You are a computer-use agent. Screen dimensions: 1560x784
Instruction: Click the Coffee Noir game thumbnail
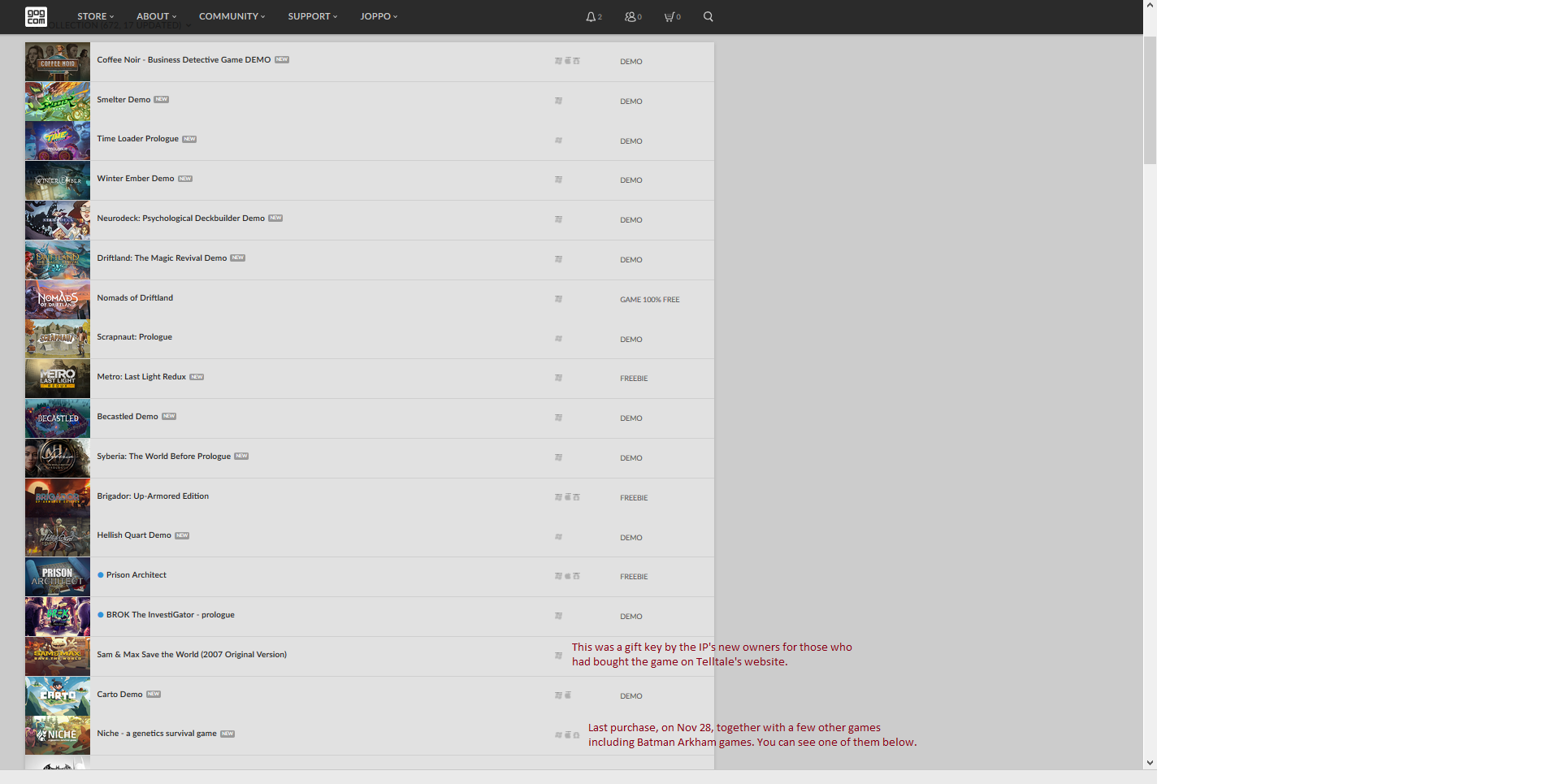[x=58, y=62]
